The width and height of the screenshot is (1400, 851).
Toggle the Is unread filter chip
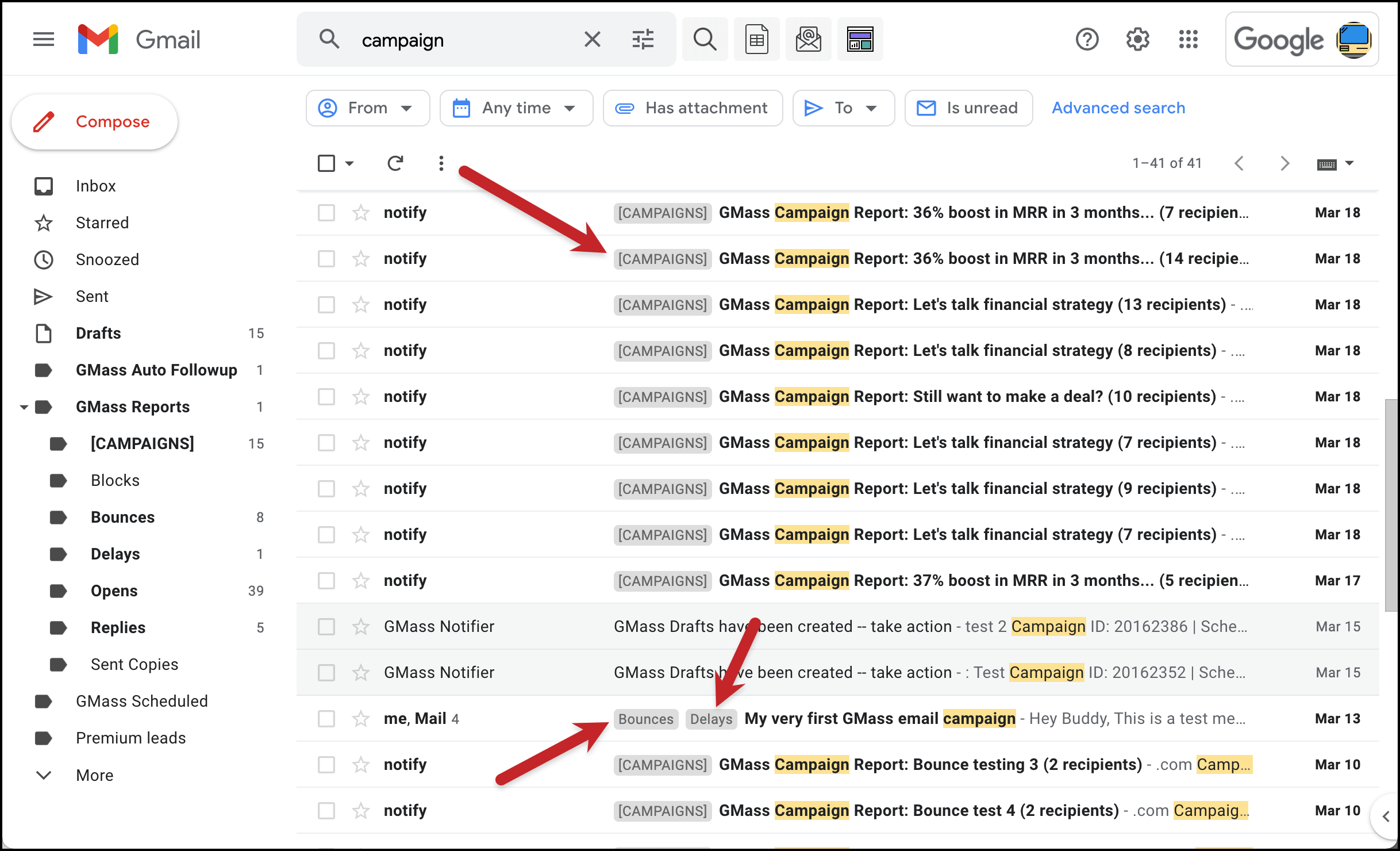(x=968, y=108)
